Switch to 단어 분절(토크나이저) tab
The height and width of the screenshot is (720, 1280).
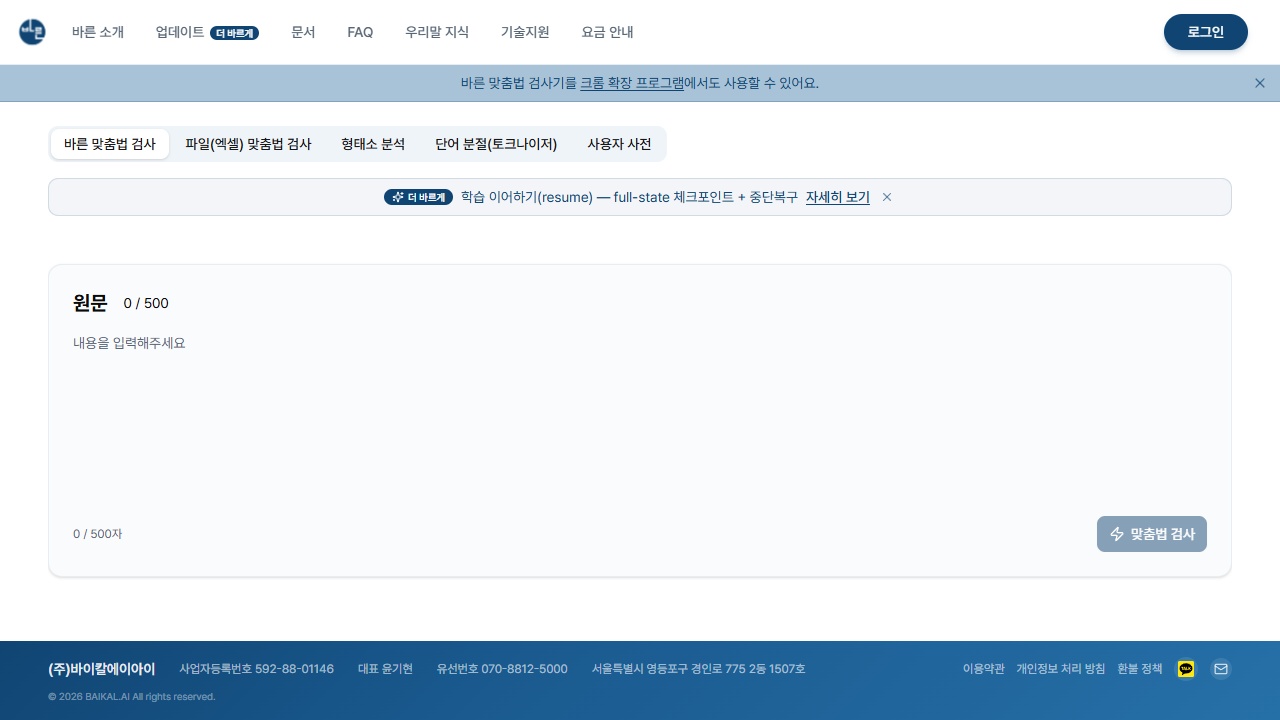[496, 144]
